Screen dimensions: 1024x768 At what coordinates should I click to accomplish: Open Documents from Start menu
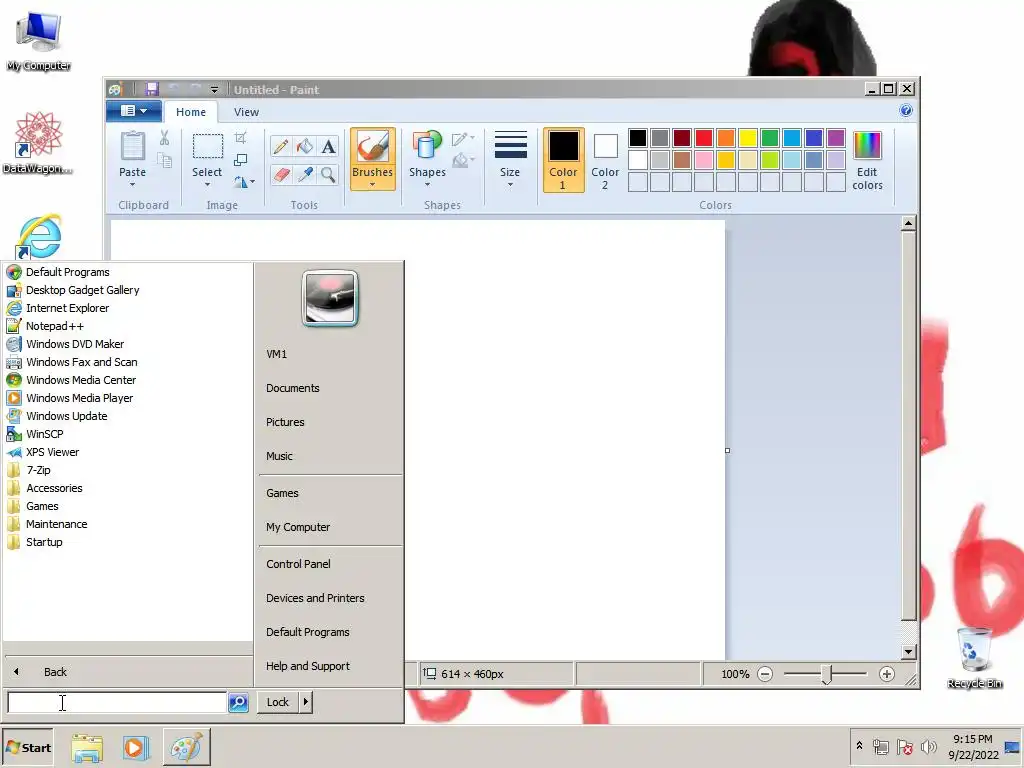click(x=293, y=388)
